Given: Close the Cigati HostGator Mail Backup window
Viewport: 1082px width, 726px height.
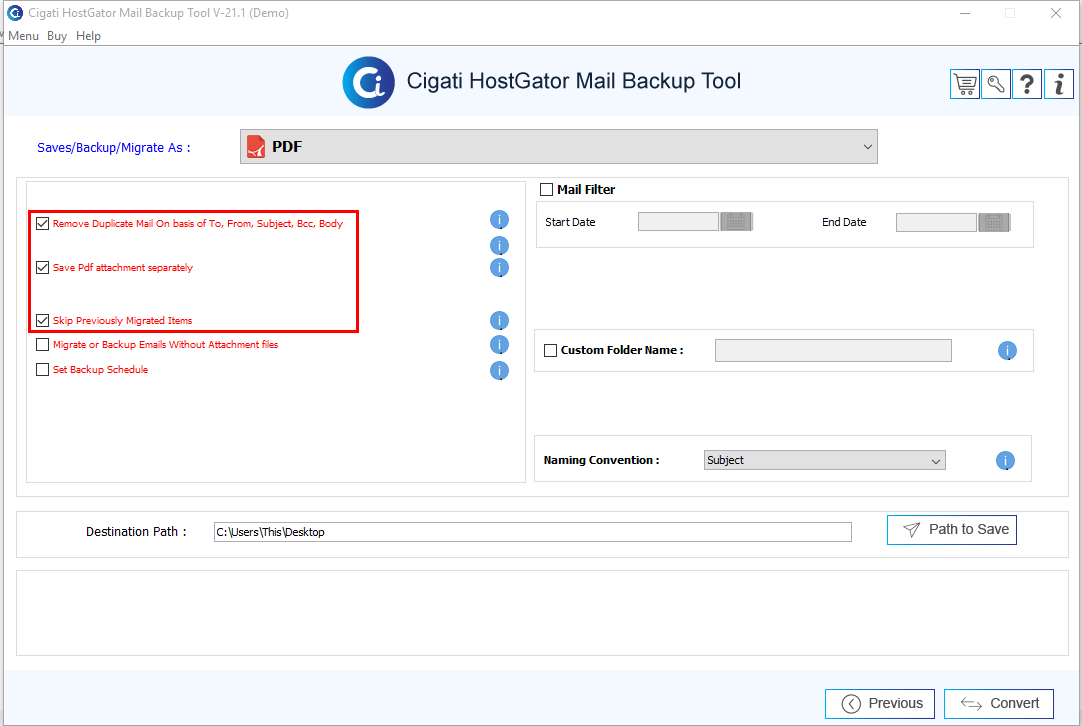Looking at the screenshot, I should [1056, 13].
